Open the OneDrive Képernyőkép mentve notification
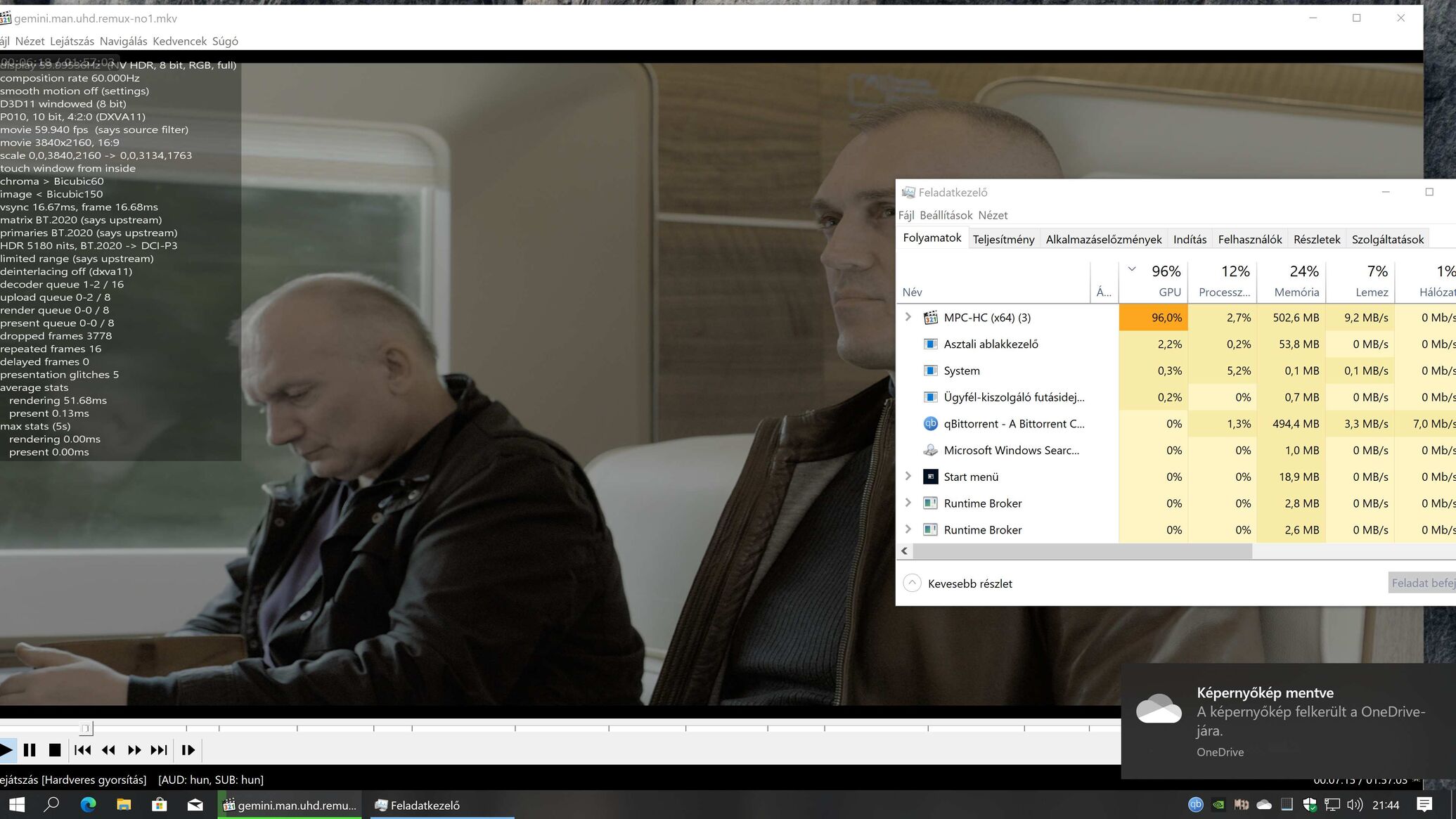The image size is (1456, 819). 1288,721
